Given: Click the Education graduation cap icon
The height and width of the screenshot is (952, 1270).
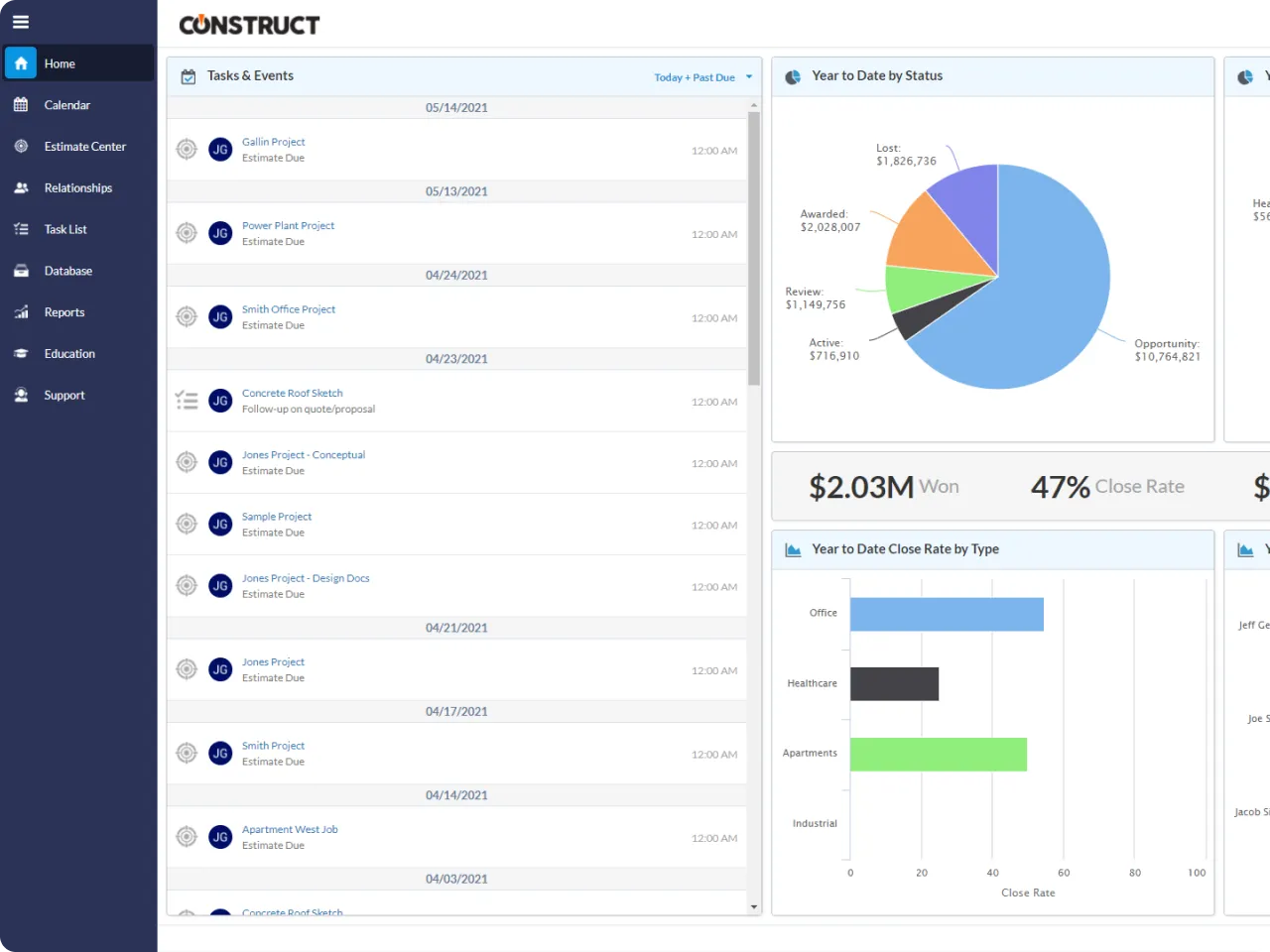Looking at the screenshot, I should click(x=21, y=354).
